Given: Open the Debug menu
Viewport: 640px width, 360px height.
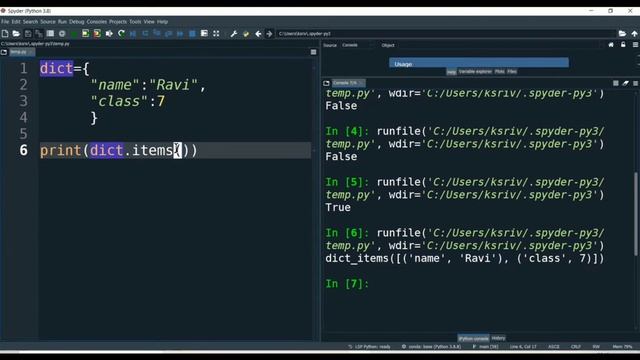Looking at the screenshot, I should pyautogui.click(x=76, y=22).
